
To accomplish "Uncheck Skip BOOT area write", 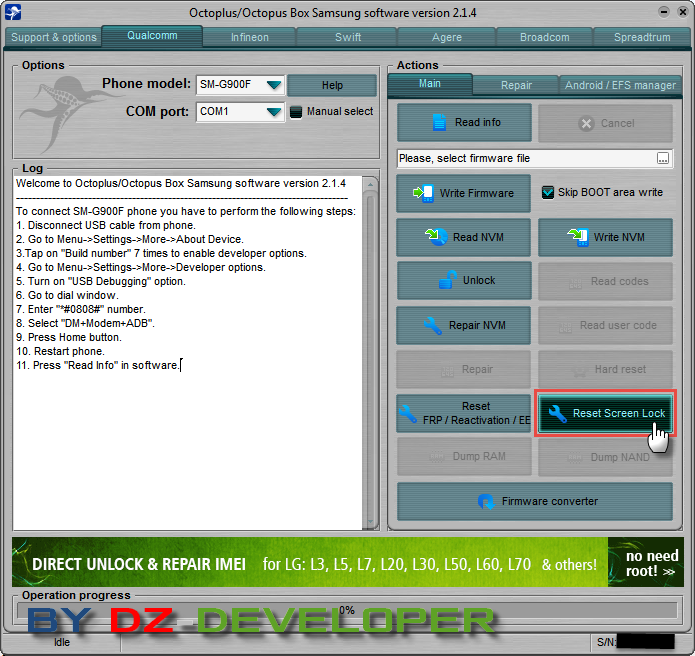I will coord(548,192).
